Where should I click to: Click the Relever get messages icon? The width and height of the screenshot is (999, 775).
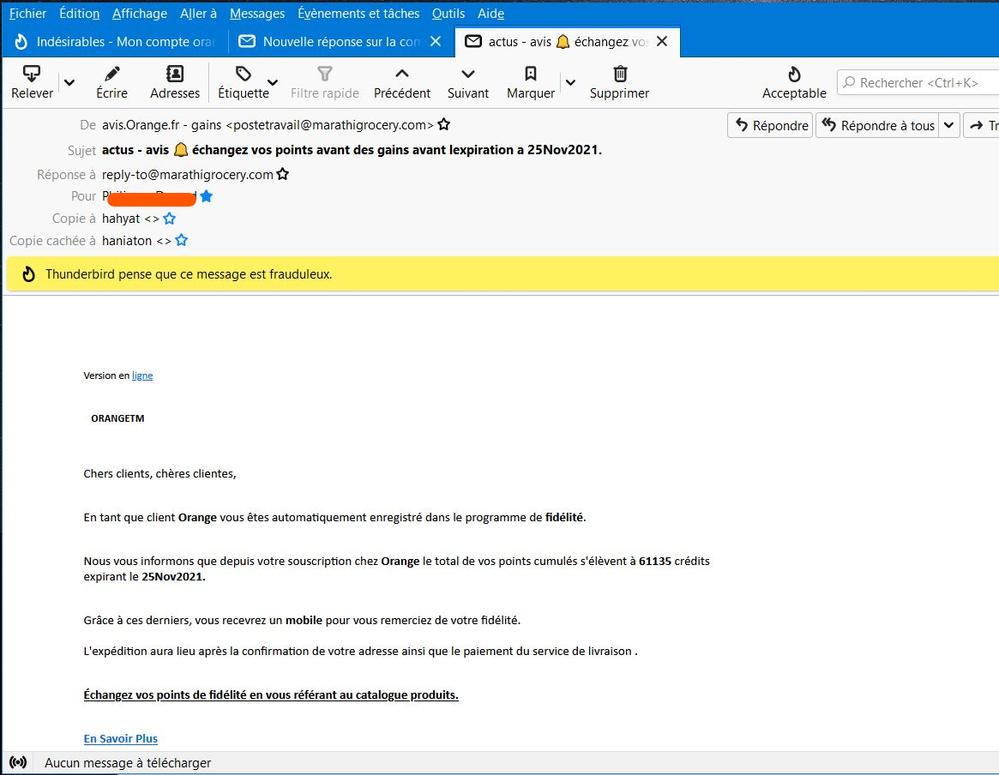32,74
